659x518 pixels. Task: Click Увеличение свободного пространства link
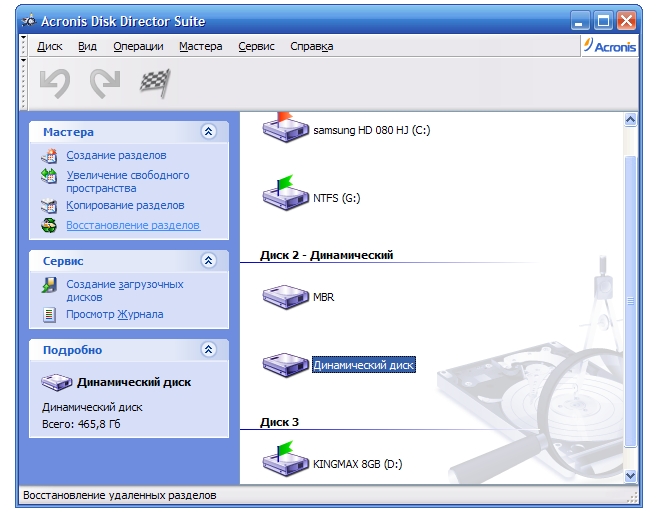point(128,181)
